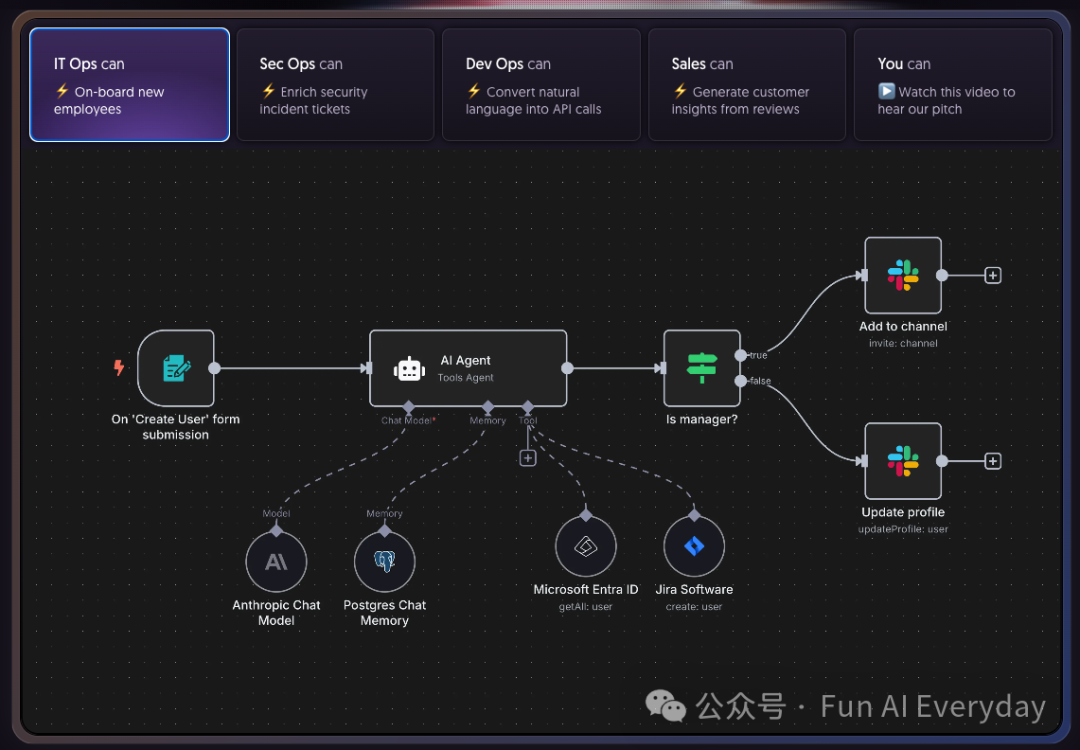Viewport: 1080px width, 750px height.
Task: Click the red lightning trigger icon
Action: click(119, 368)
